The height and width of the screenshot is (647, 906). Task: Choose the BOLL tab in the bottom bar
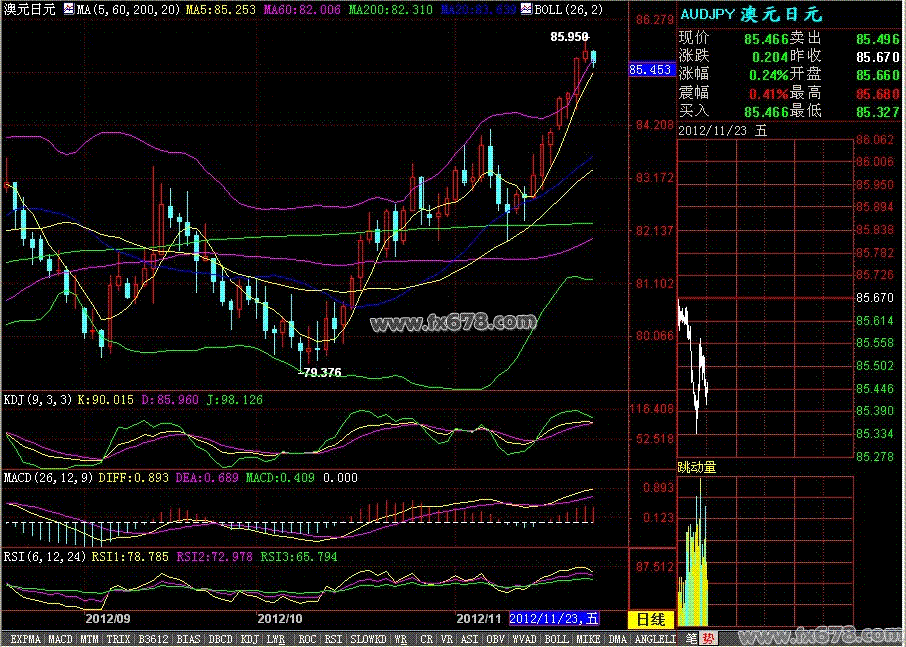(557, 638)
